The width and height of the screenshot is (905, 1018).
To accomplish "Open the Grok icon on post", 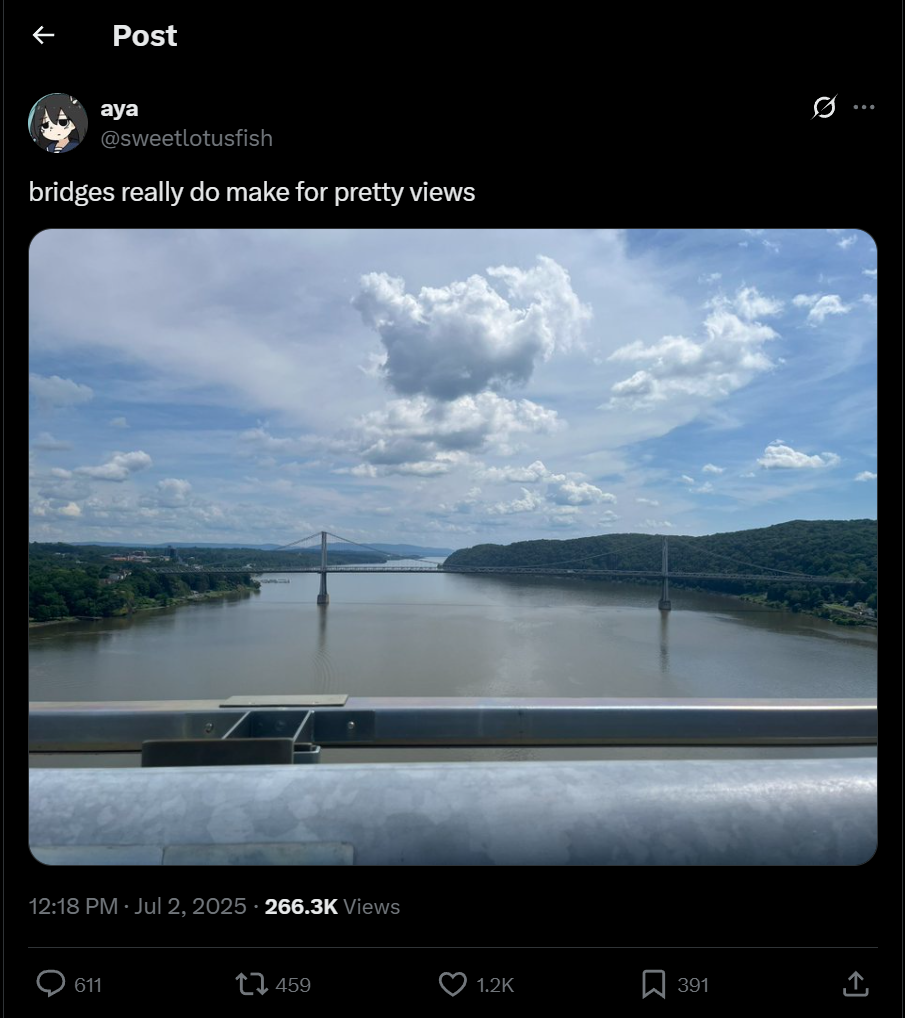I will (824, 107).
